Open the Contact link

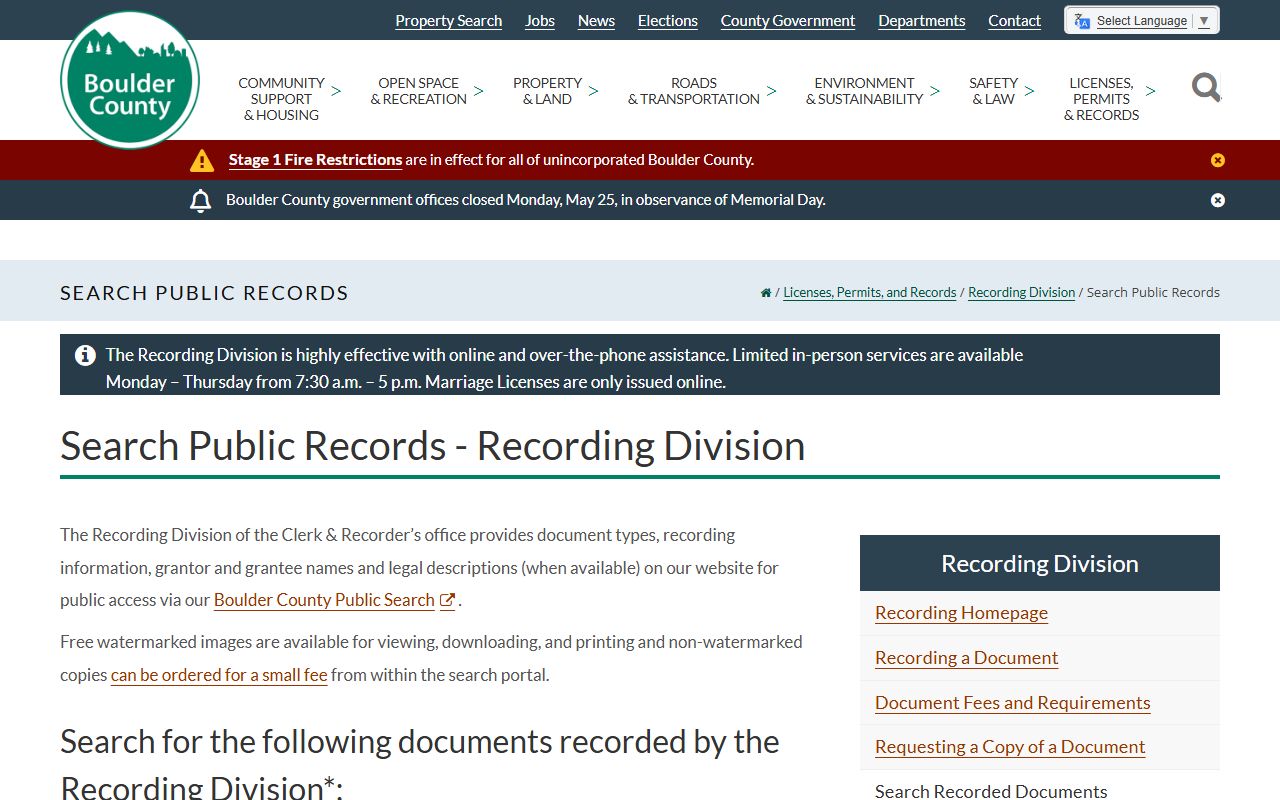coord(1015,20)
